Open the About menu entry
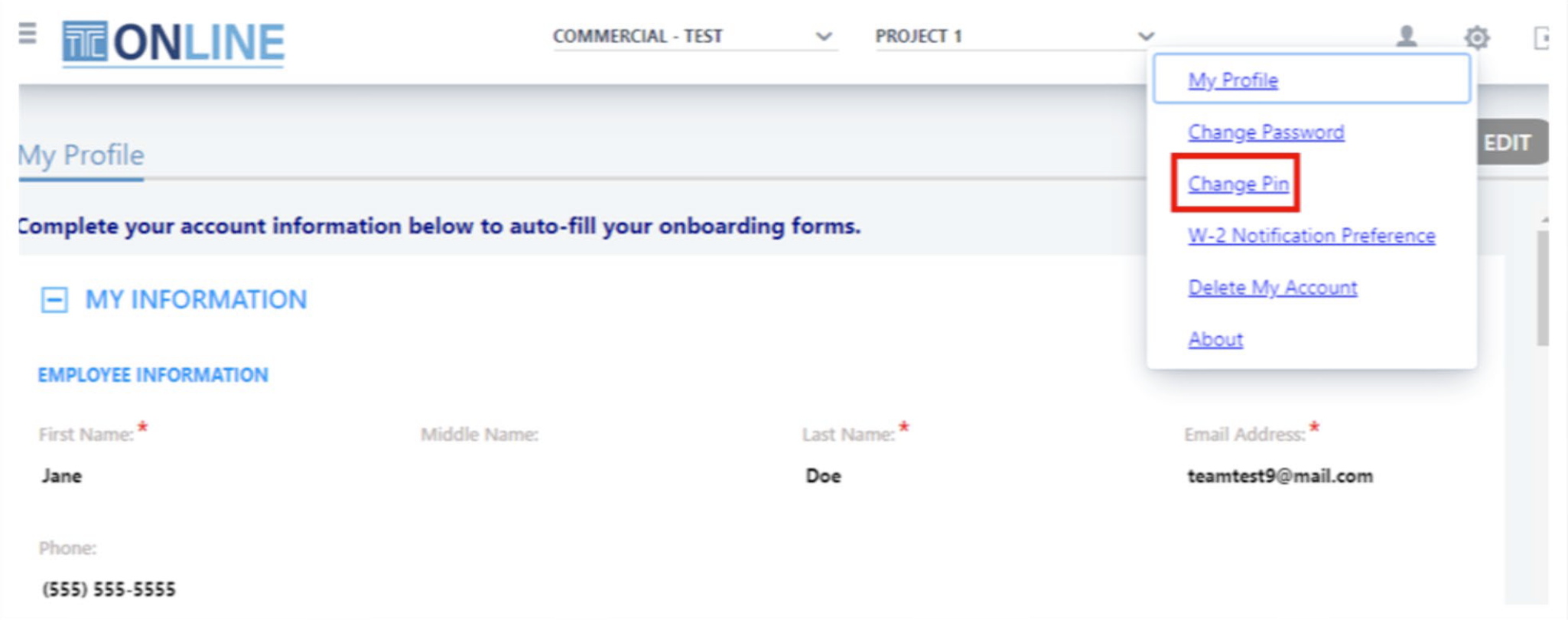Image resolution: width=1568 pixels, height=620 pixels. (x=1215, y=339)
